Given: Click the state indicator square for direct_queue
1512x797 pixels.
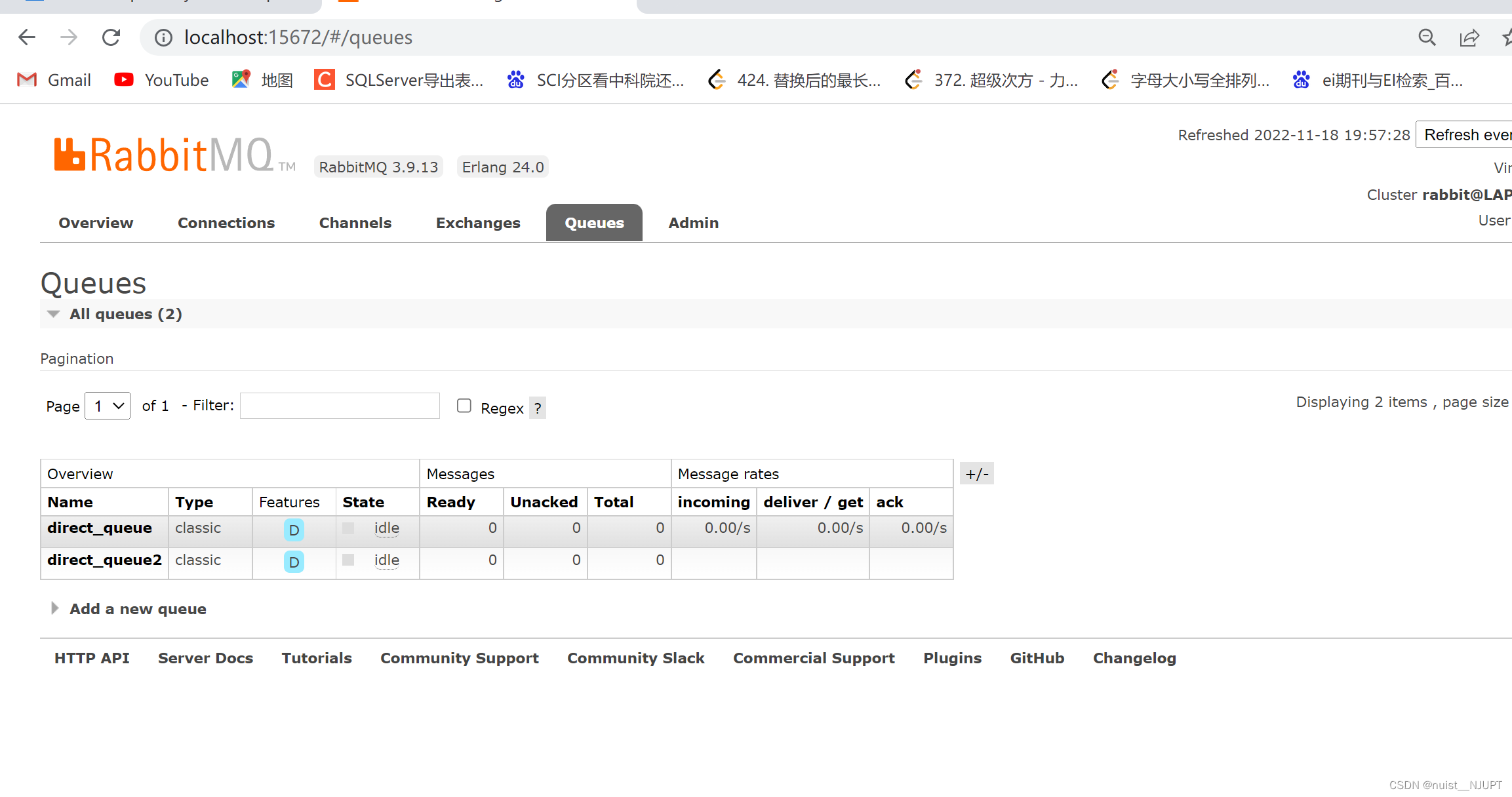Looking at the screenshot, I should pyautogui.click(x=348, y=528).
